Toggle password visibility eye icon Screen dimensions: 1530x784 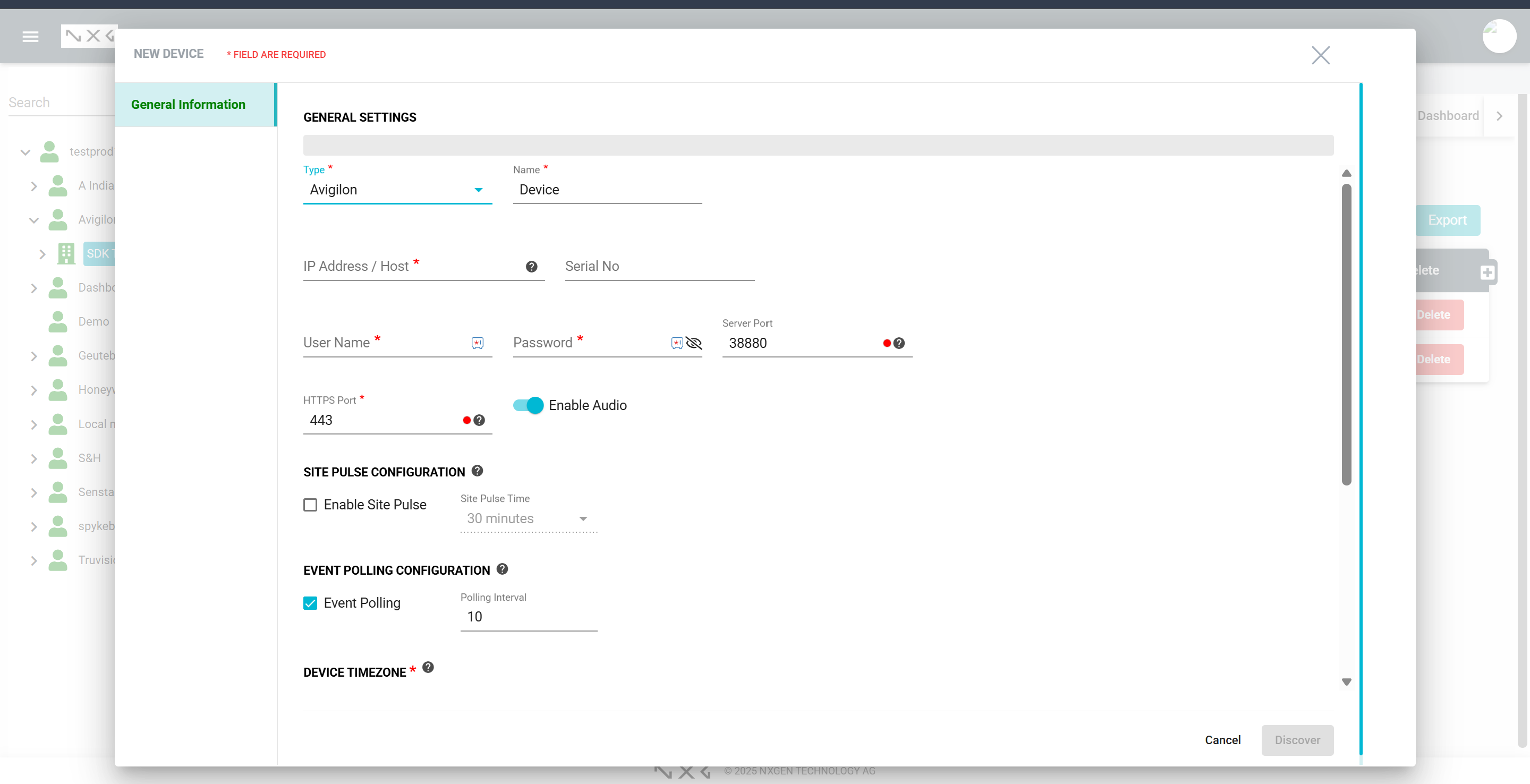click(x=694, y=343)
